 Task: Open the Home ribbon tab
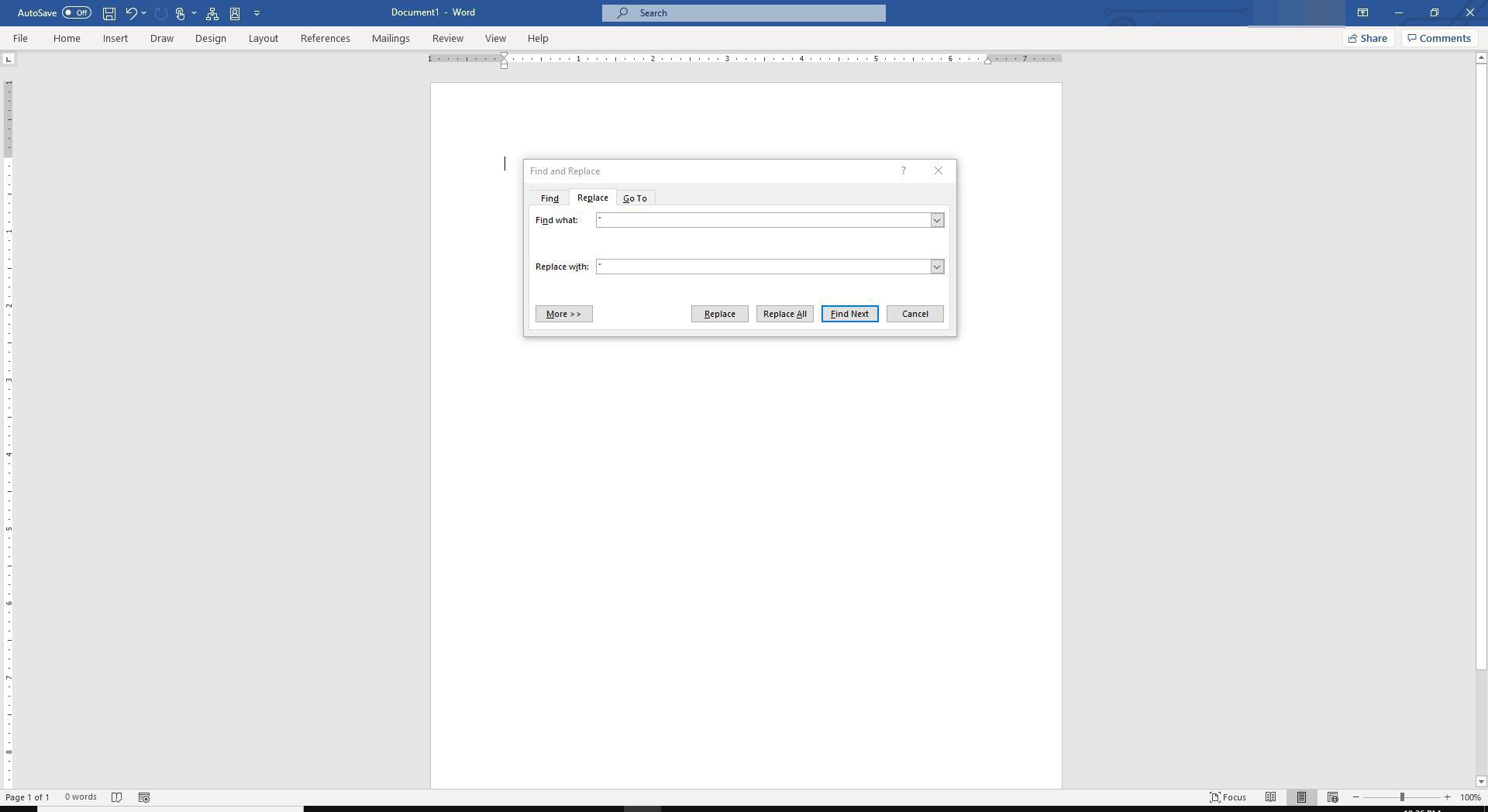(x=67, y=38)
